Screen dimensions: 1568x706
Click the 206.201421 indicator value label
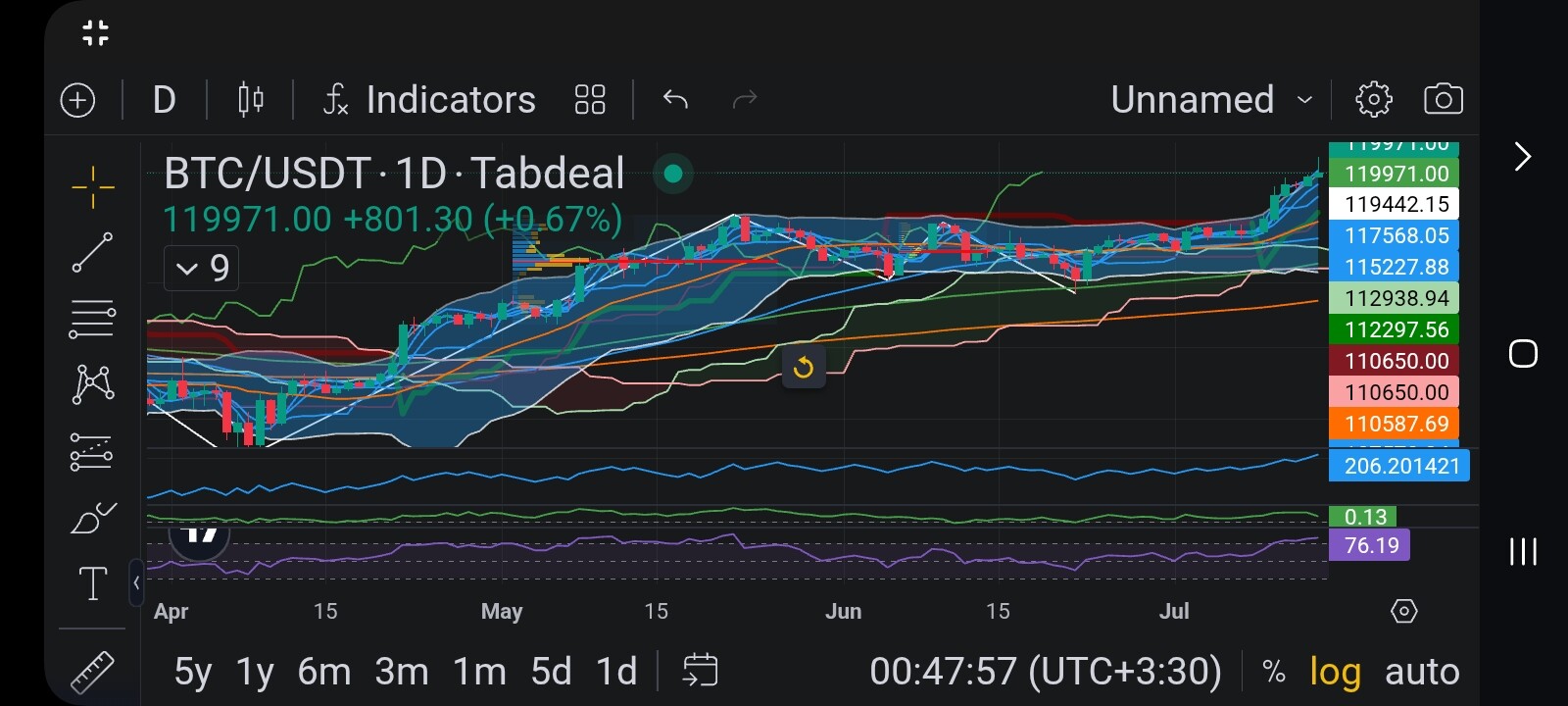coord(1399,466)
